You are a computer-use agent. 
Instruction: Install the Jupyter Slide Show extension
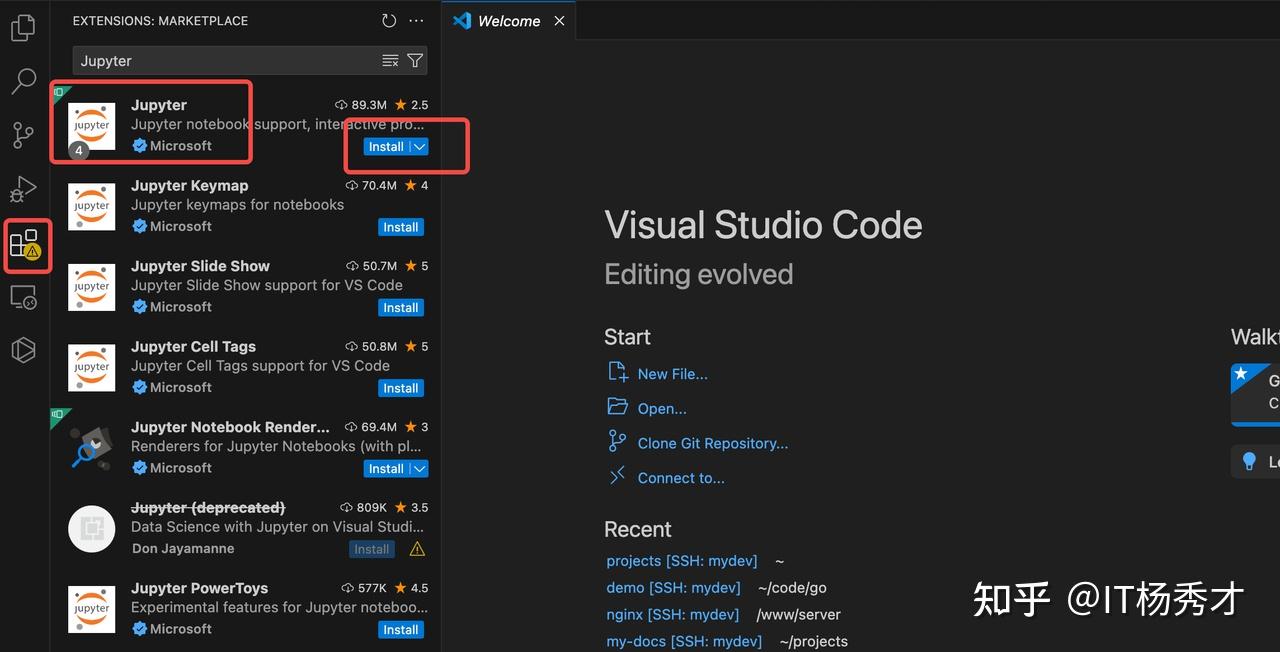[x=401, y=308]
